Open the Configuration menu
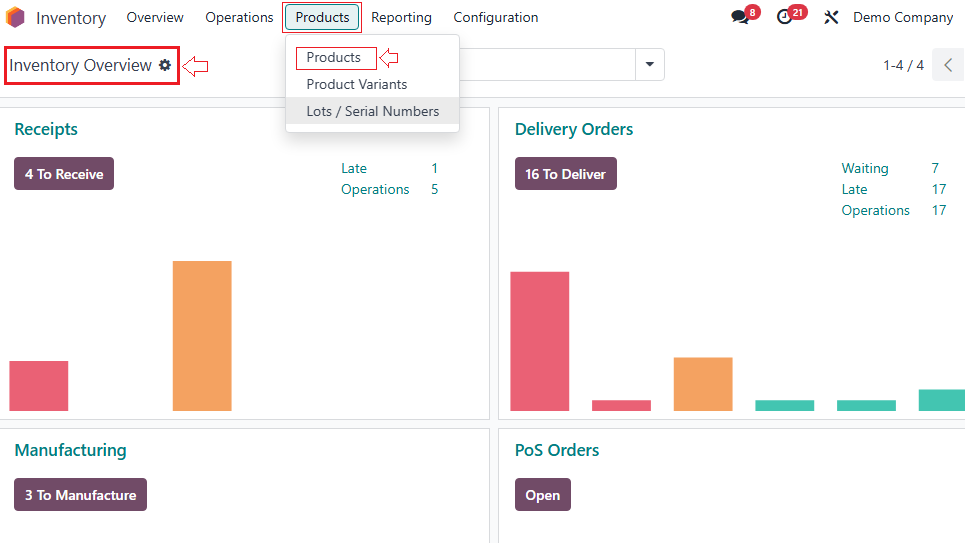 tap(495, 17)
